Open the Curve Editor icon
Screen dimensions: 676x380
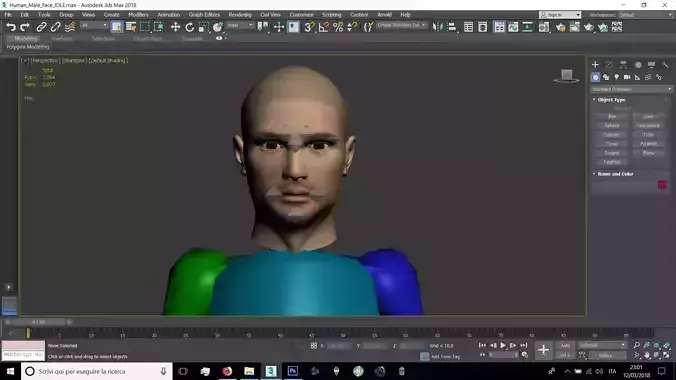click(513, 27)
